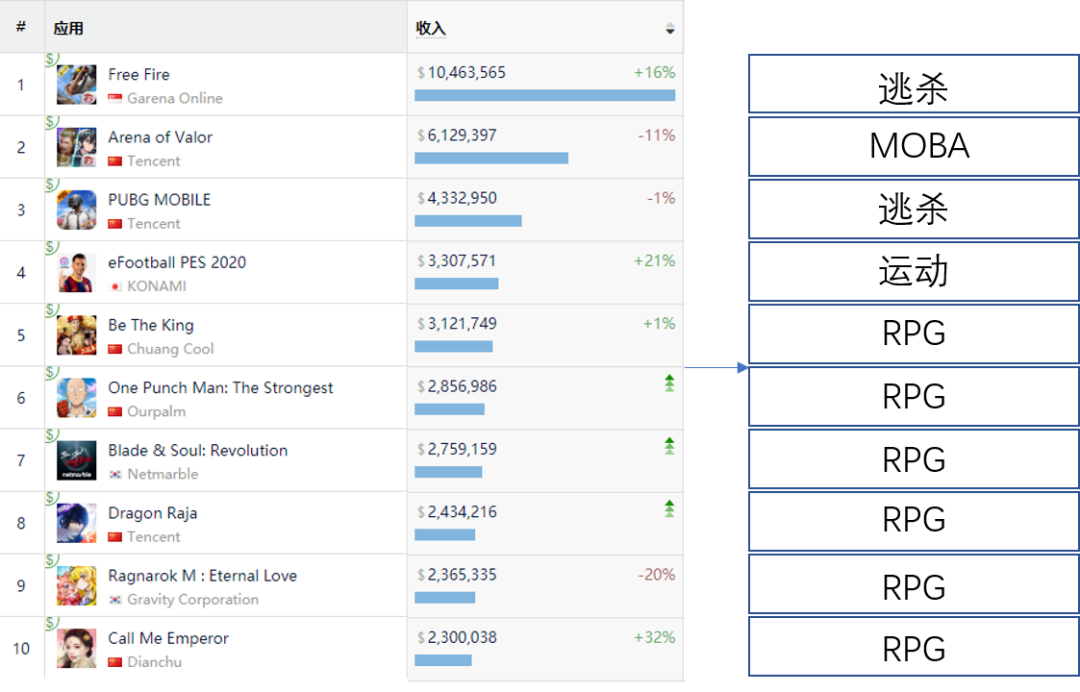Click the -20% change for Ragnarok M
This screenshot has width=1080, height=692.
tap(656, 575)
